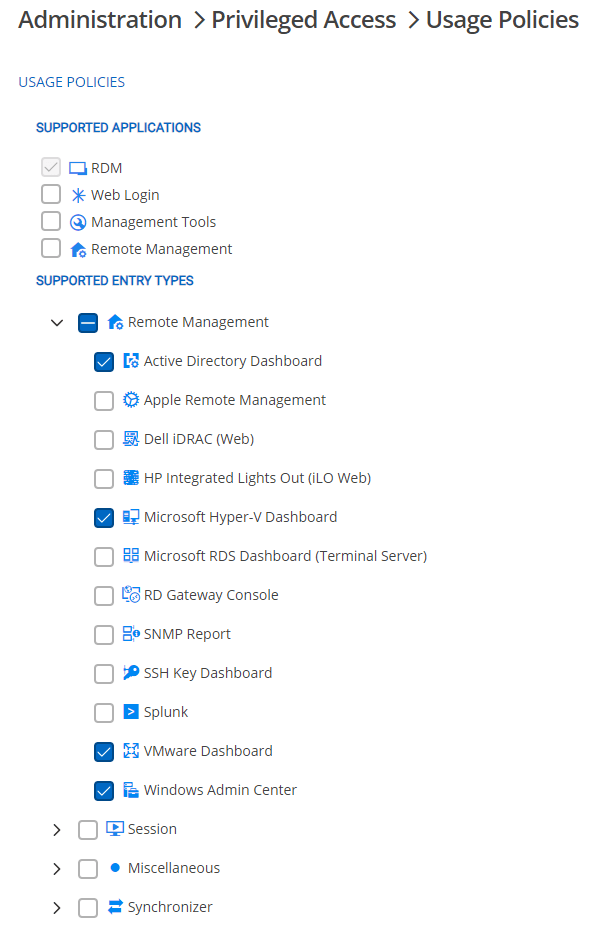Screen dimensions: 595x936
Task: Click the SUPPORTED APPLICATIONS section heading
Action: [x=118, y=128]
